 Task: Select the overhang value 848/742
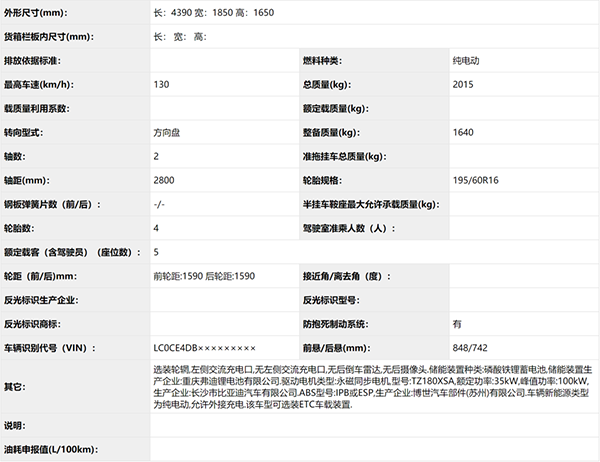pos(470,348)
